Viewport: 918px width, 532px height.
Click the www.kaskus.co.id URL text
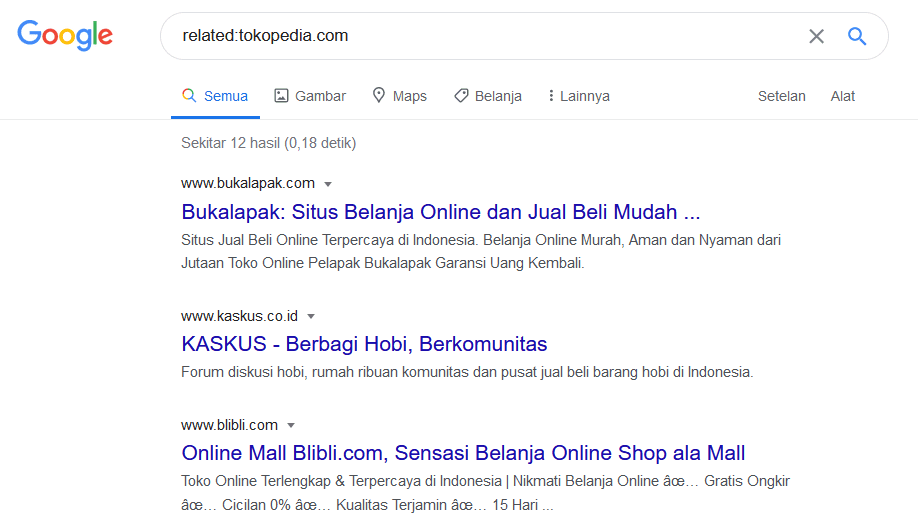(239, 316)
